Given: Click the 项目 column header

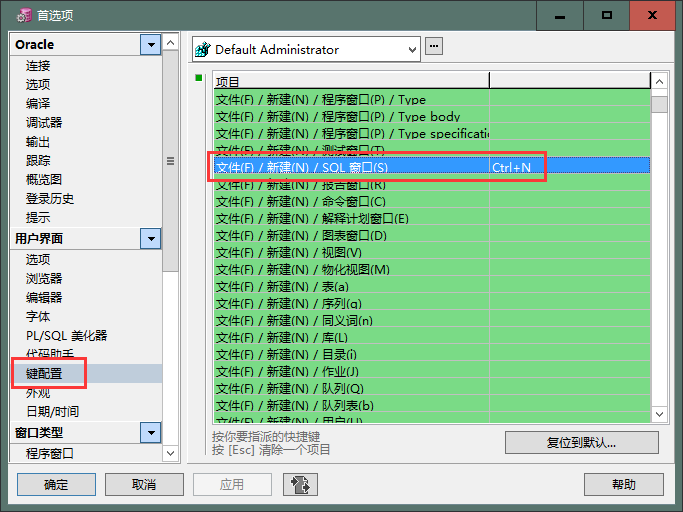Looking at the screenshot, I should point(351,81).
